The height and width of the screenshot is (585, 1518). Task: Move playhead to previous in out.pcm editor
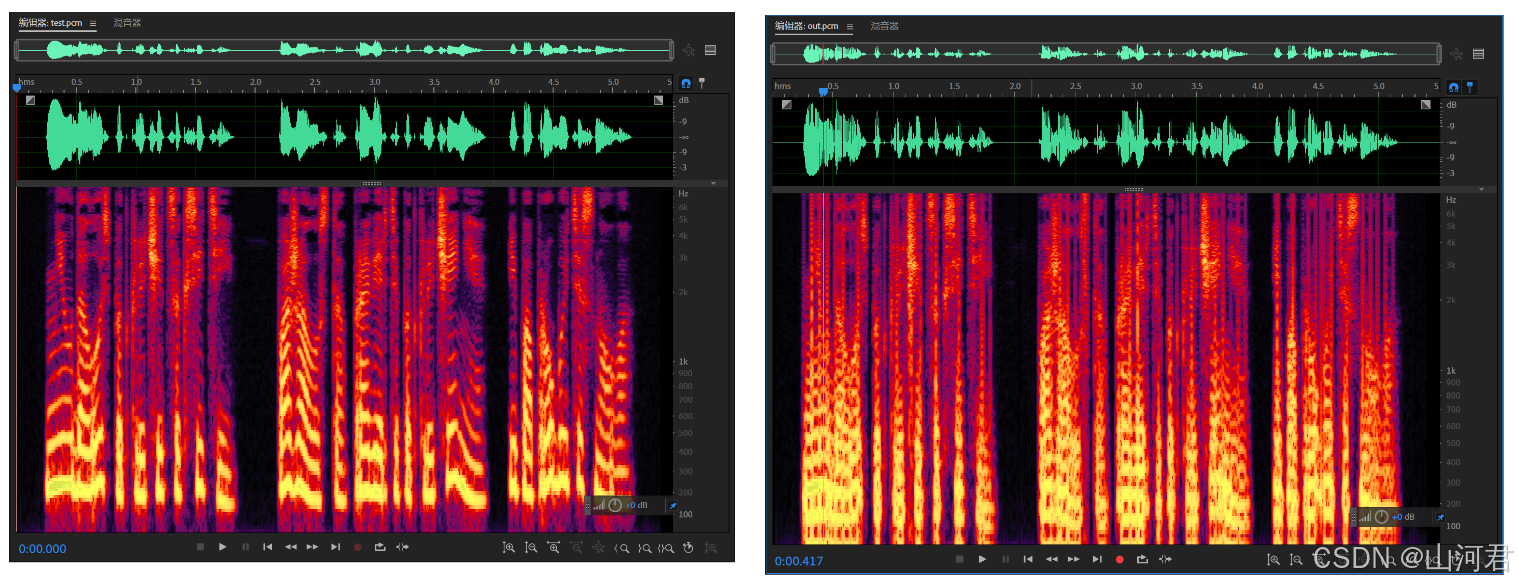coord(1028,560)
